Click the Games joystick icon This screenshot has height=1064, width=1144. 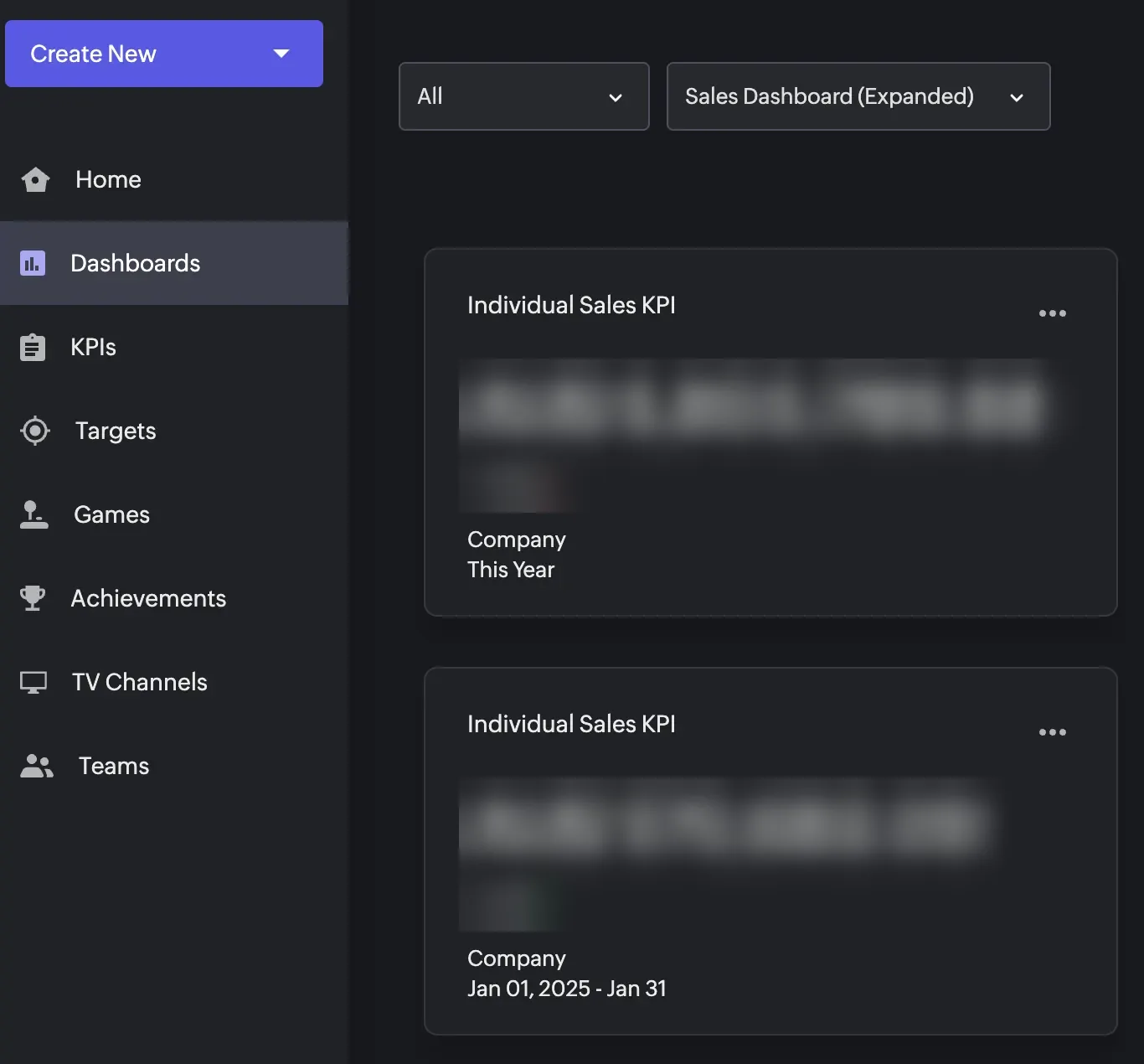pyautogui.click(x=33, y=514)
